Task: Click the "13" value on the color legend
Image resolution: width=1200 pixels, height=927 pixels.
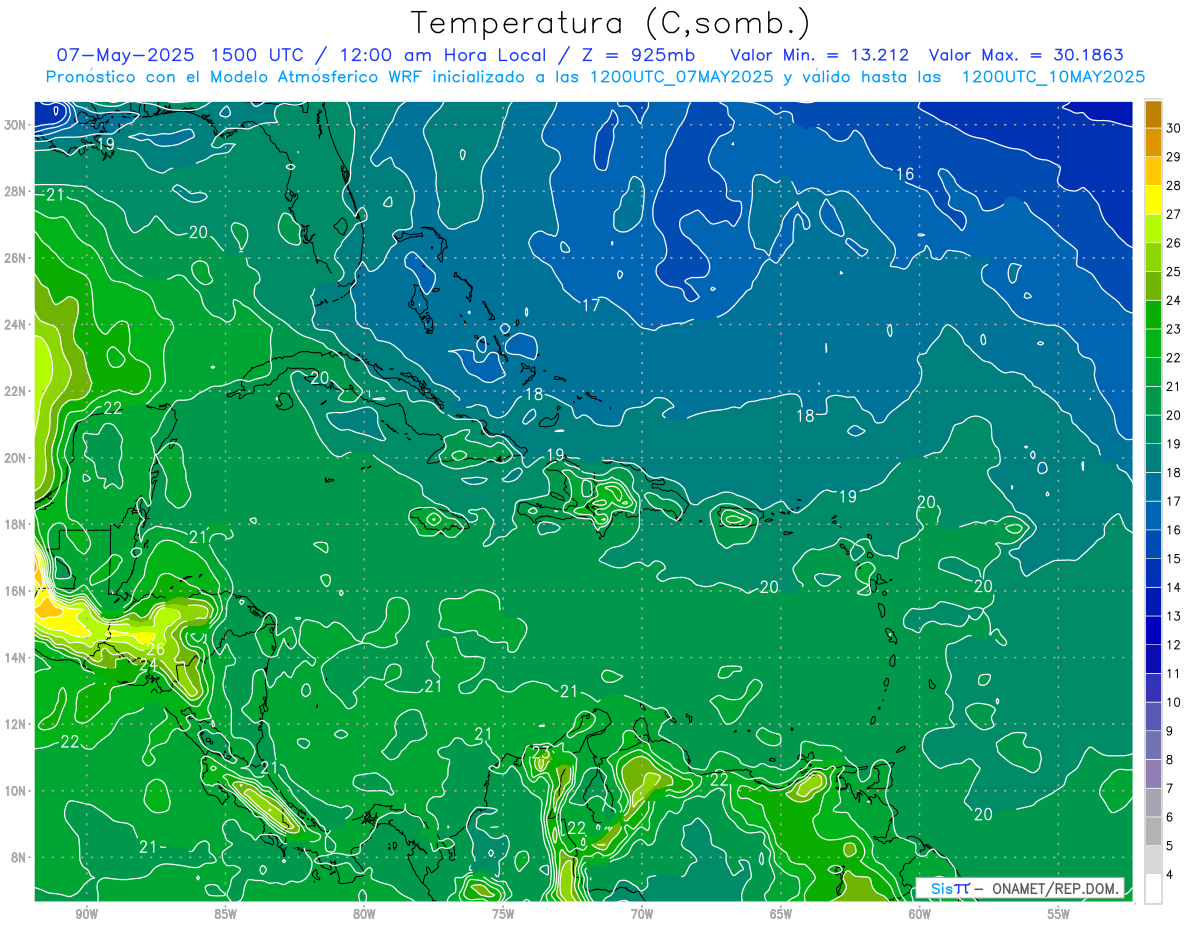Action: [x=1173, y=616]
